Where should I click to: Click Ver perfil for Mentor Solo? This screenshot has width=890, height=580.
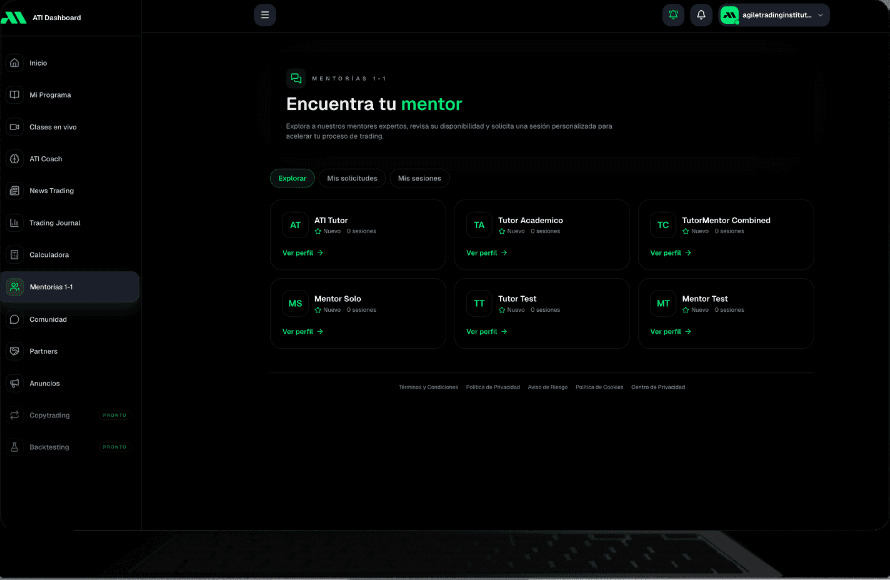[x=303, y=331]
